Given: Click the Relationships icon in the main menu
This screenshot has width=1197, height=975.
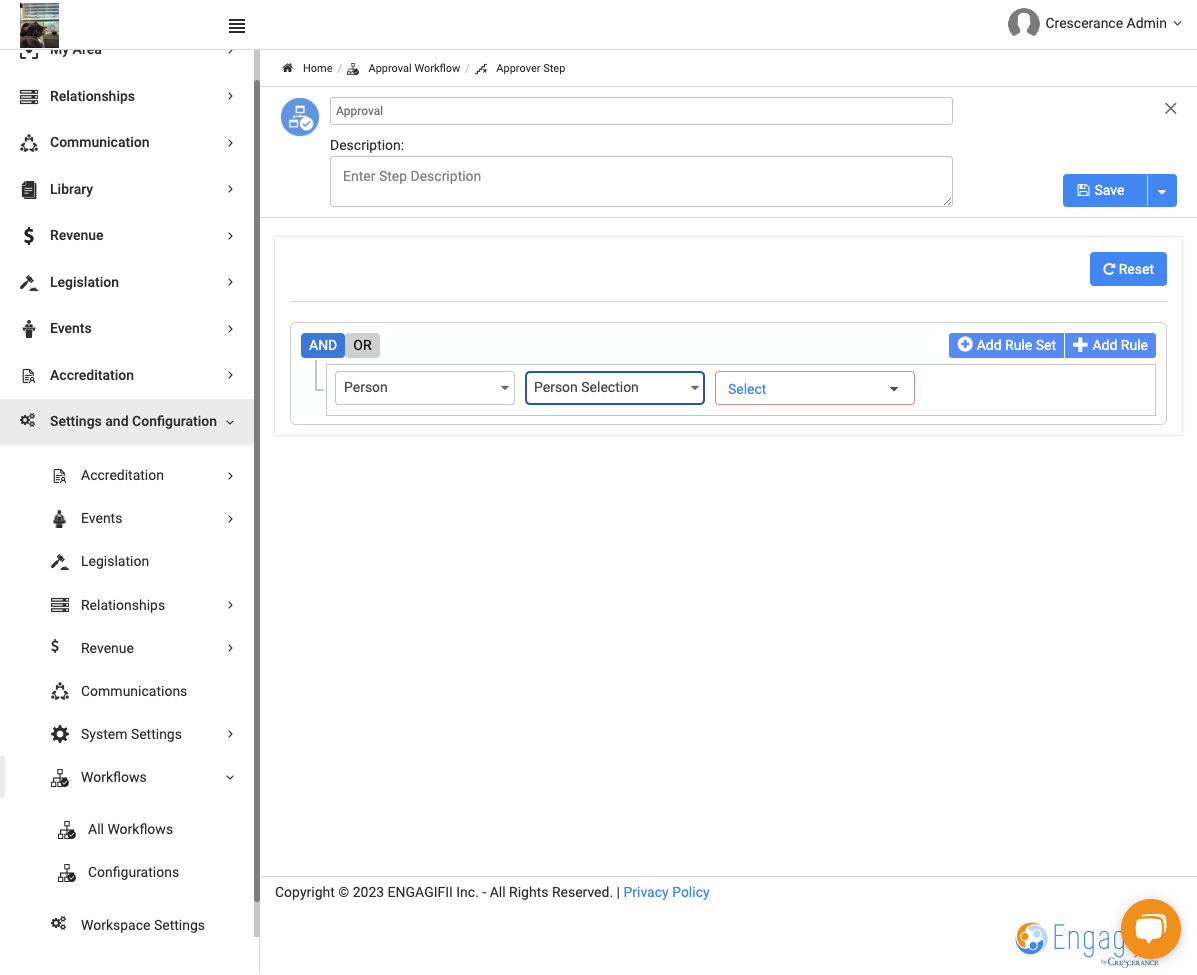Looking at the screenshot, I should click(x=29, y=96).
